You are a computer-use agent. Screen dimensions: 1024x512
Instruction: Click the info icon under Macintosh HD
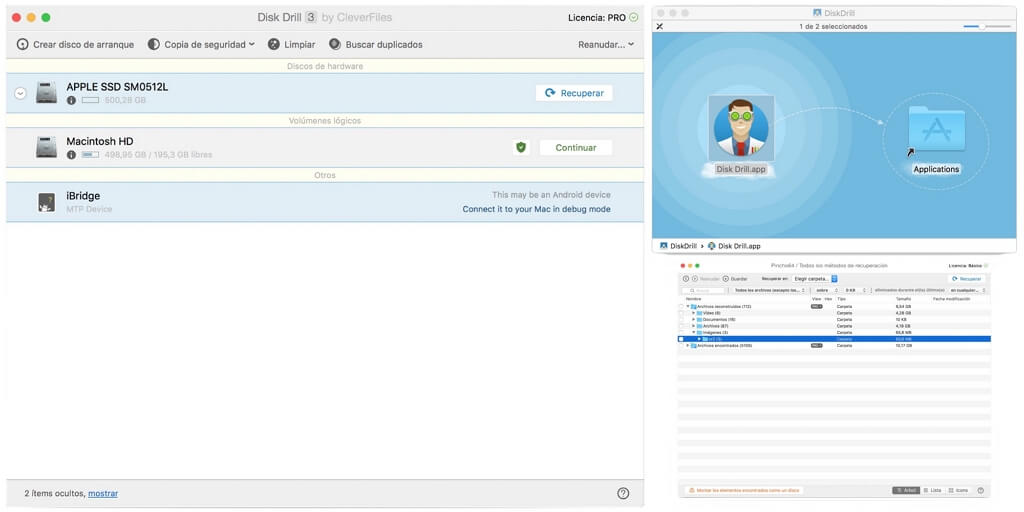tap(71, 155)
